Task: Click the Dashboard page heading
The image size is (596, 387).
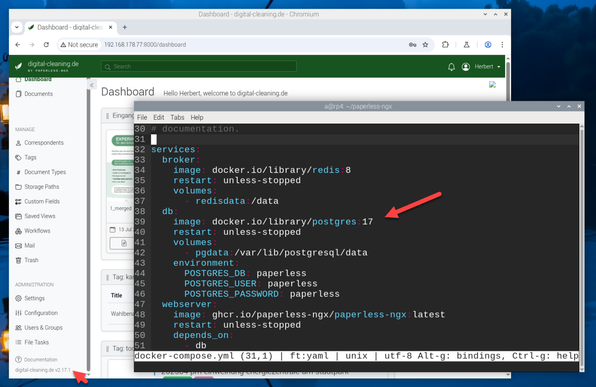Action: [x=128, y=92]
